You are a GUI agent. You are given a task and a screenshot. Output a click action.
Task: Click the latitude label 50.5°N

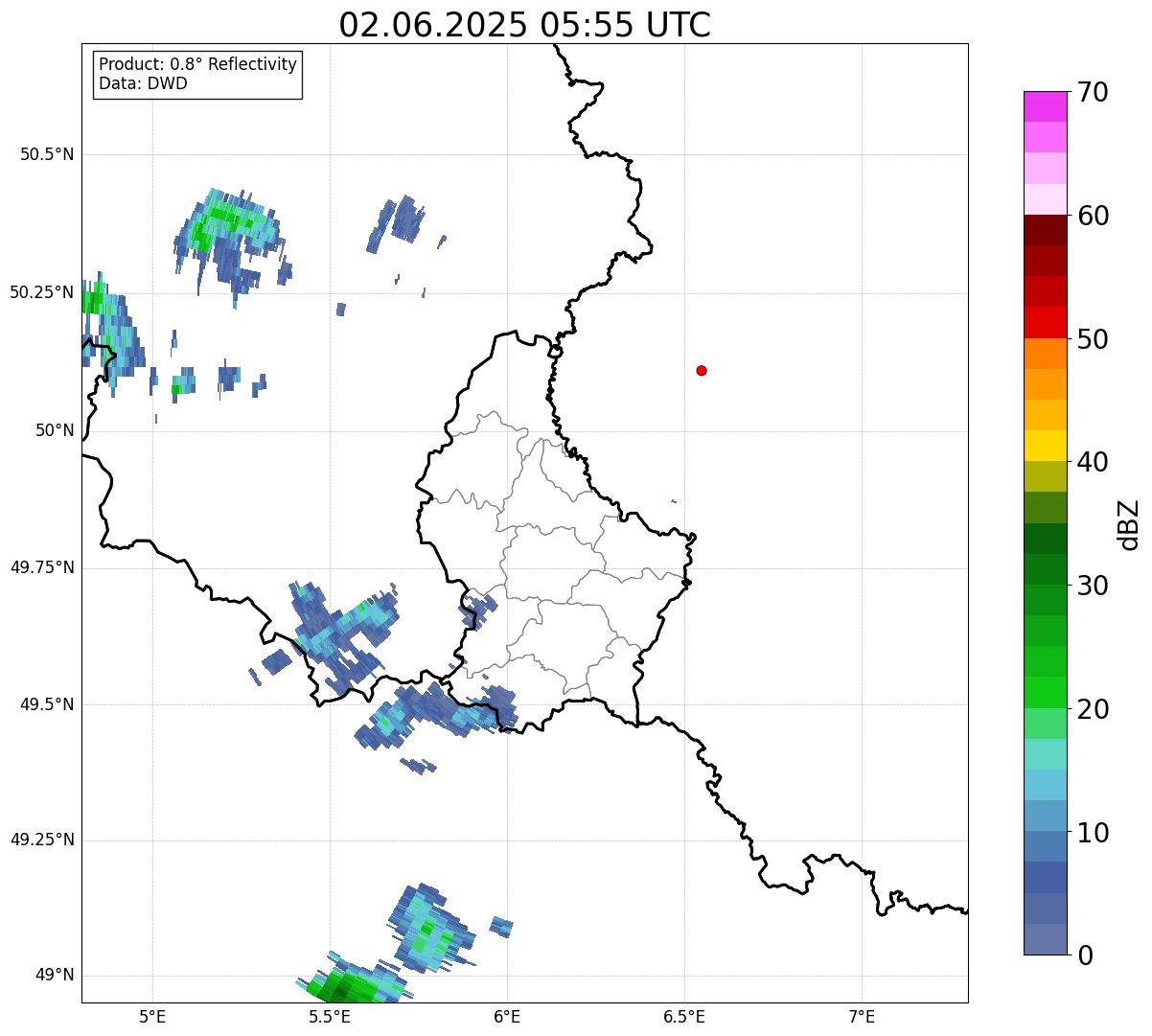(x=47, y=154)
